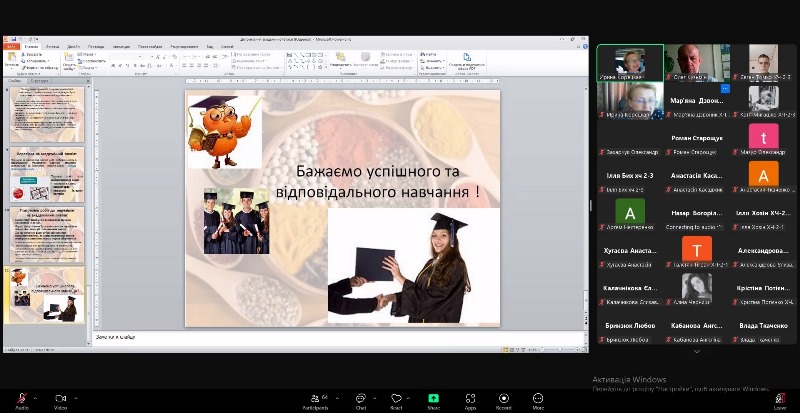Start recording with the Record icon
This screenshot has height=413, width=800.
pos(503,398)
